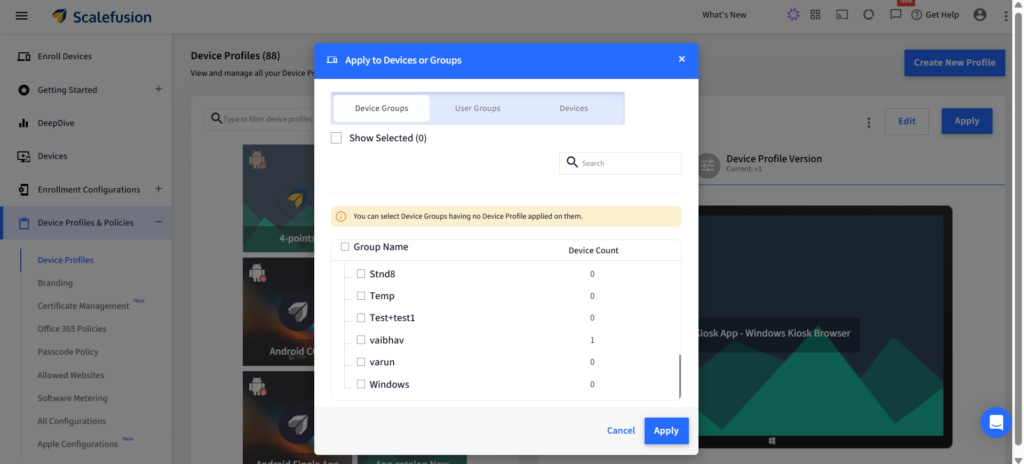Open the chat messages icon in header
The height and width of the screenshot is (464, 1024).
pos(896,14)
